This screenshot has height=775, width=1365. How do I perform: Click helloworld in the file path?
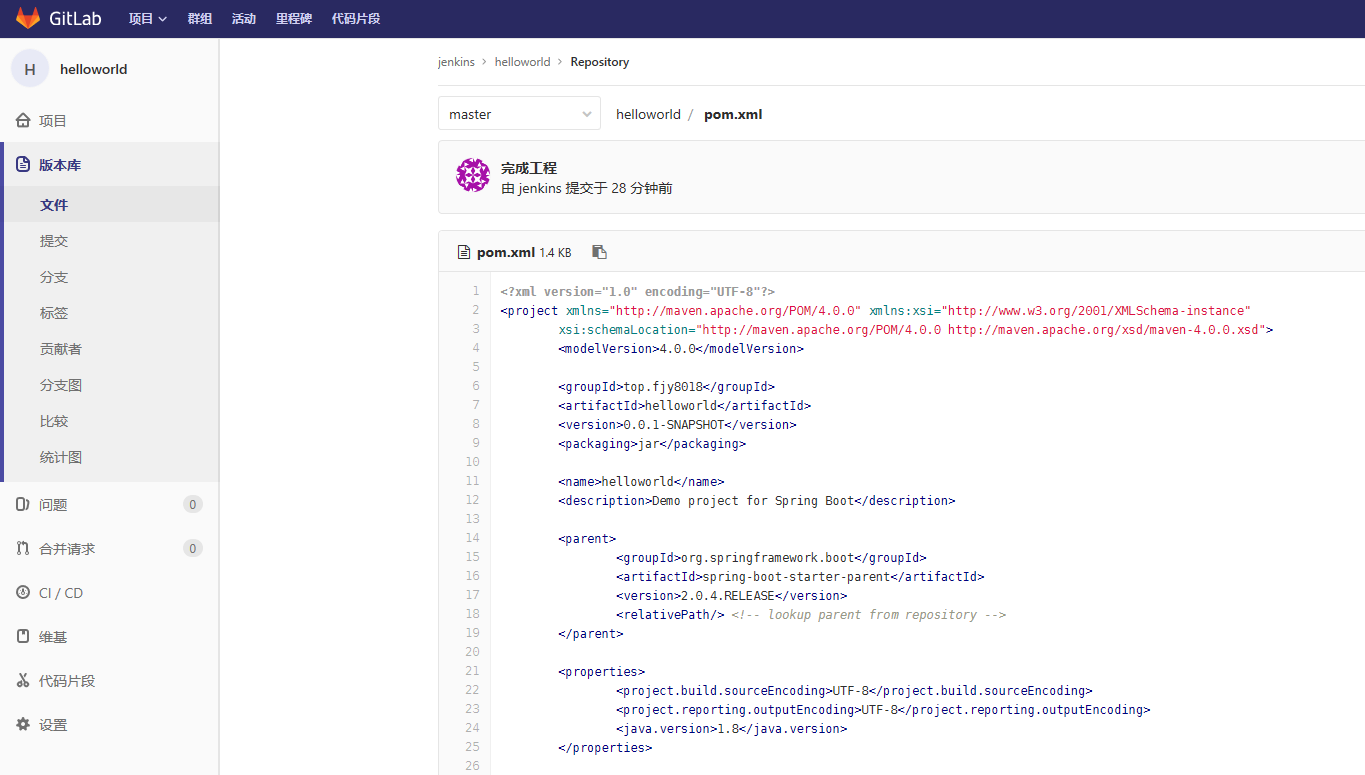648,114
